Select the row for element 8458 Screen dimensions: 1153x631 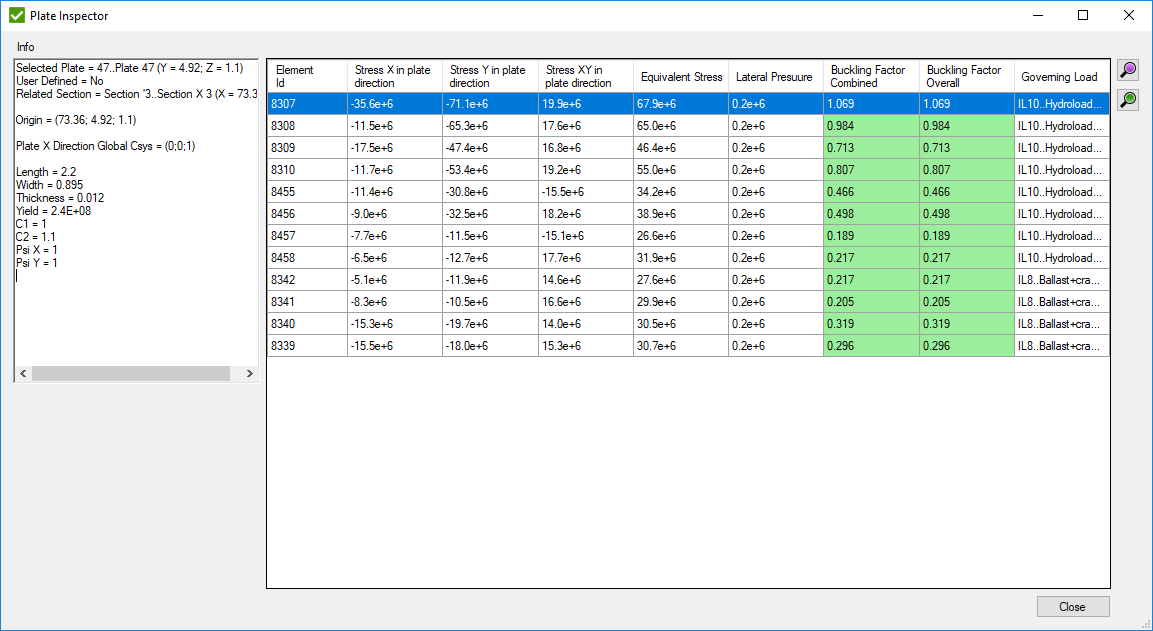click(x=688, y=258)
